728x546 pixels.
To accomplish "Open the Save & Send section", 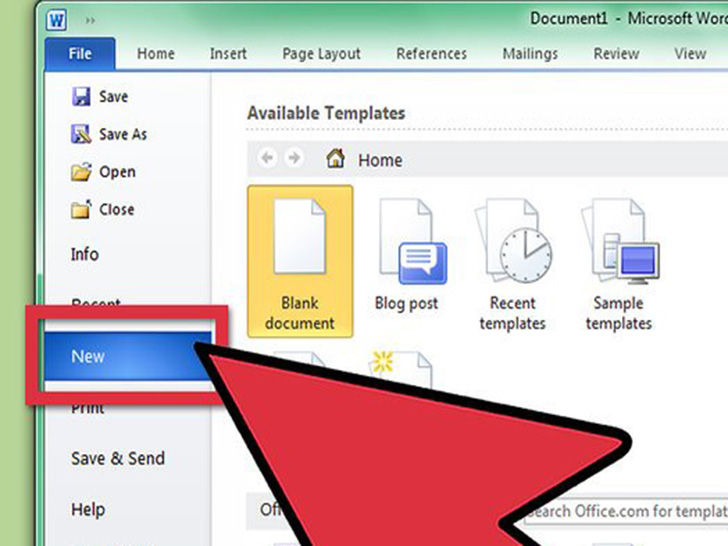I will click(x=118, y=458).
